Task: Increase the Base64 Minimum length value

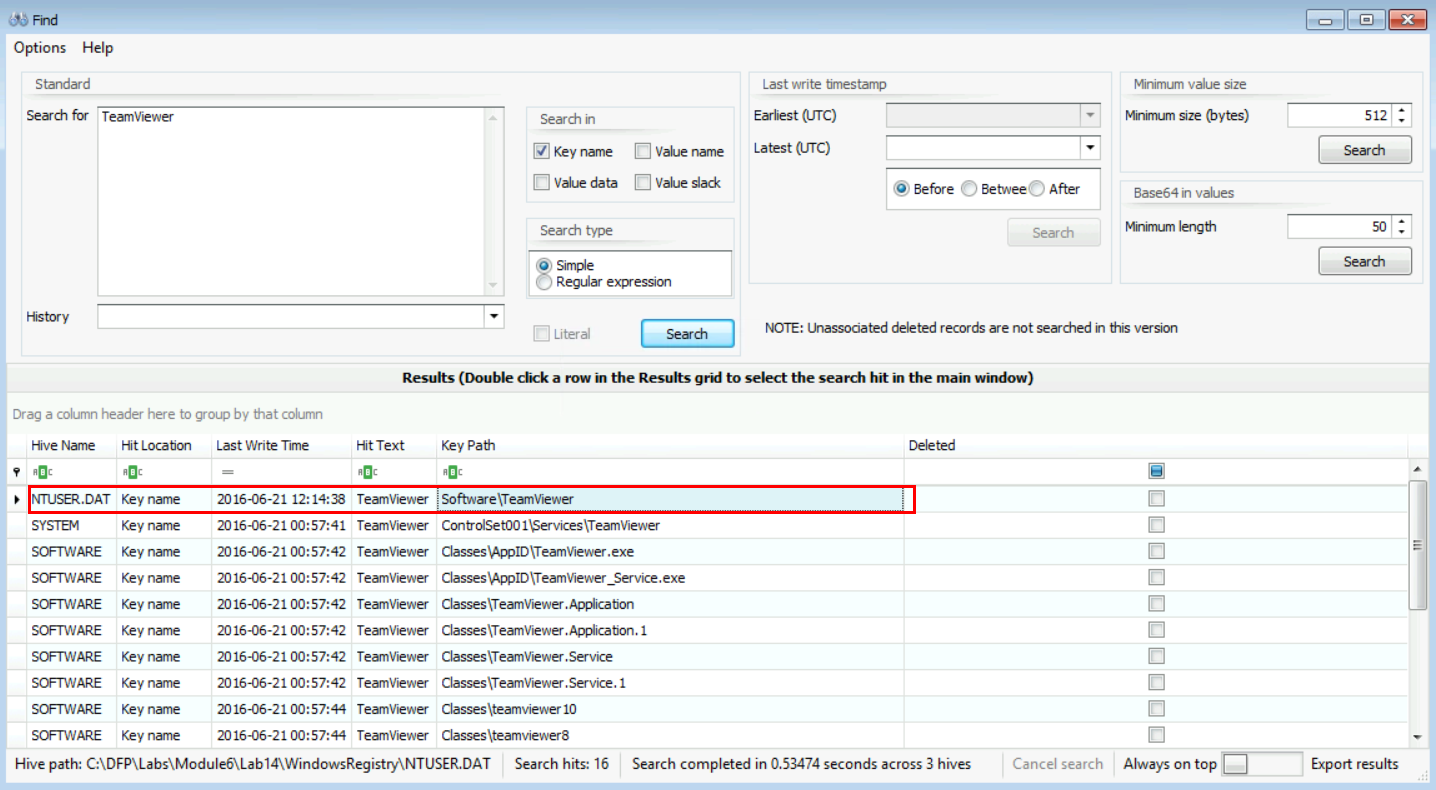Action: (1402, 221)
